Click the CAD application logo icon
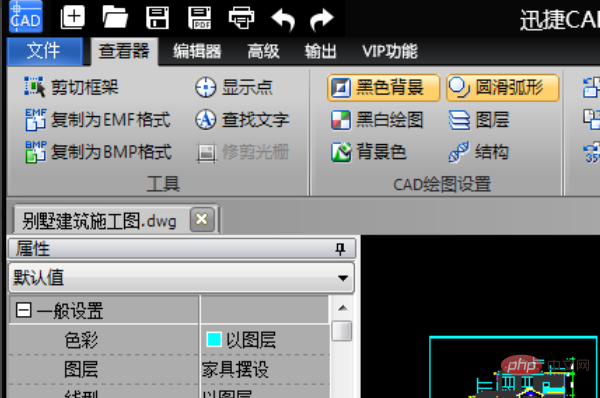 click(x=26, y=16)
